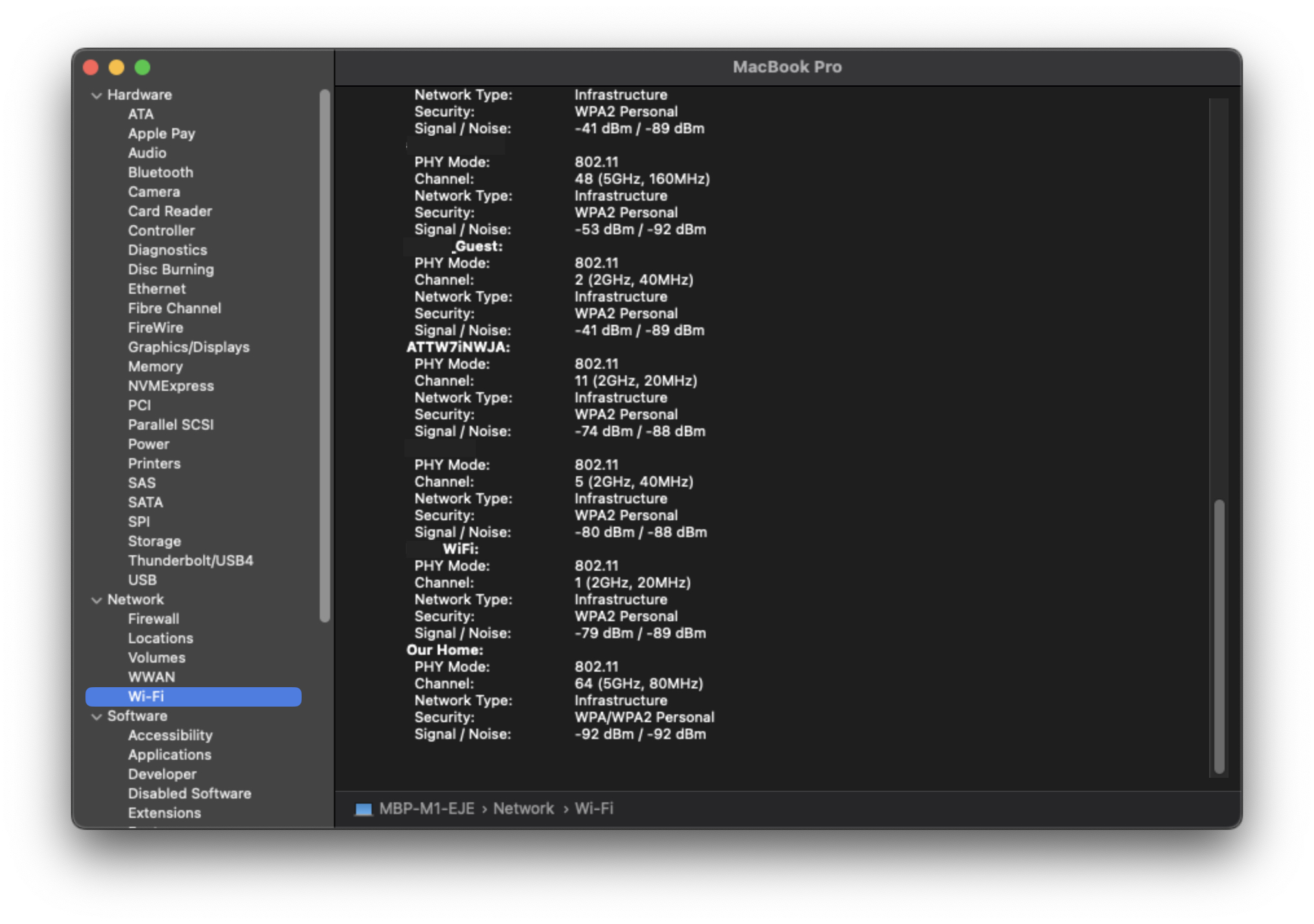The image size is (1314, 924).
Task: Select Storage under Hardware
Action: (x=154, y=541)
